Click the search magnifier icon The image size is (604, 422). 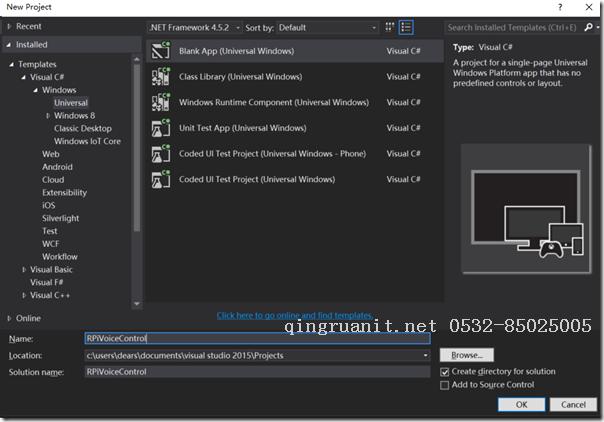pos(588,27)
